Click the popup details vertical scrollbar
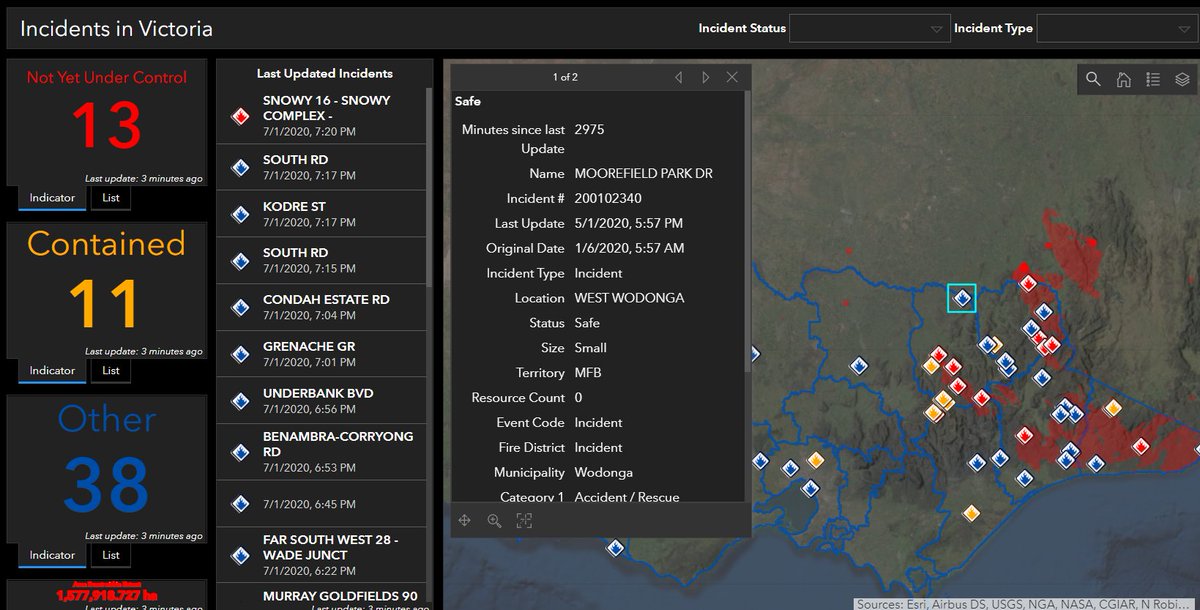1200x610 pixels. (x=747, y=230)
